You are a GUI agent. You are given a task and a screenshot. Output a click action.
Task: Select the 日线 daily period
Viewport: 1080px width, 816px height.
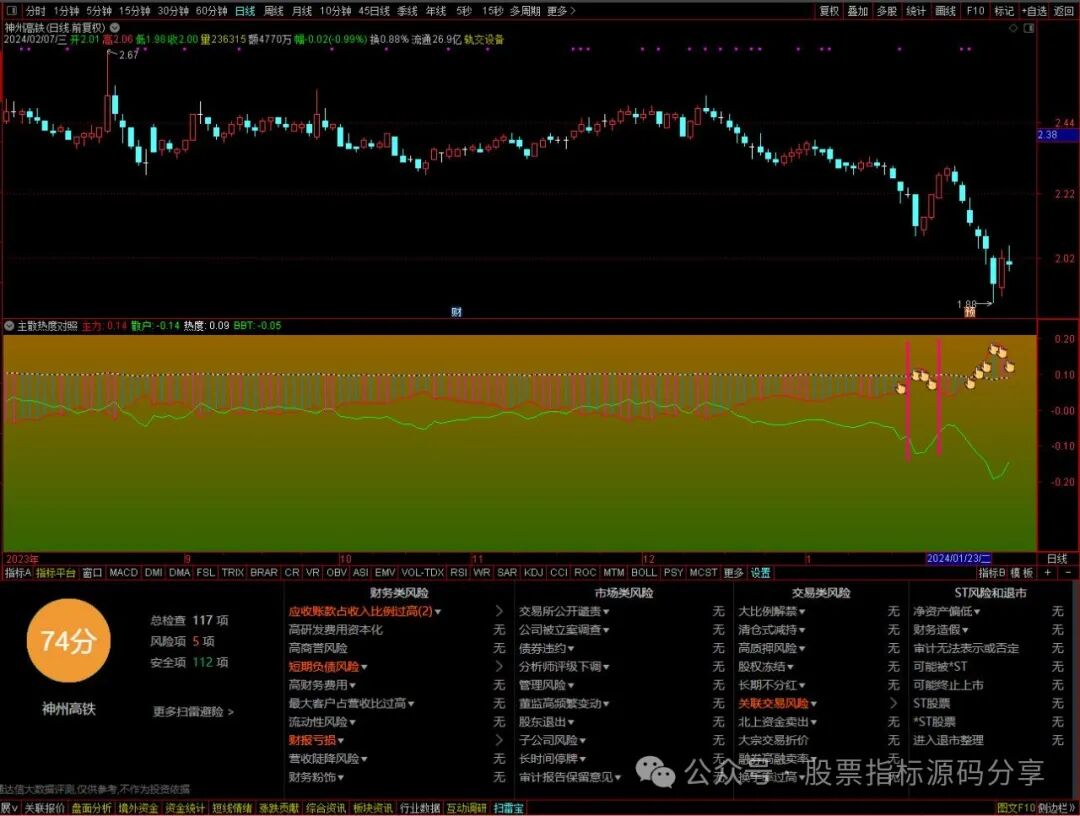(x=245, y=11)
